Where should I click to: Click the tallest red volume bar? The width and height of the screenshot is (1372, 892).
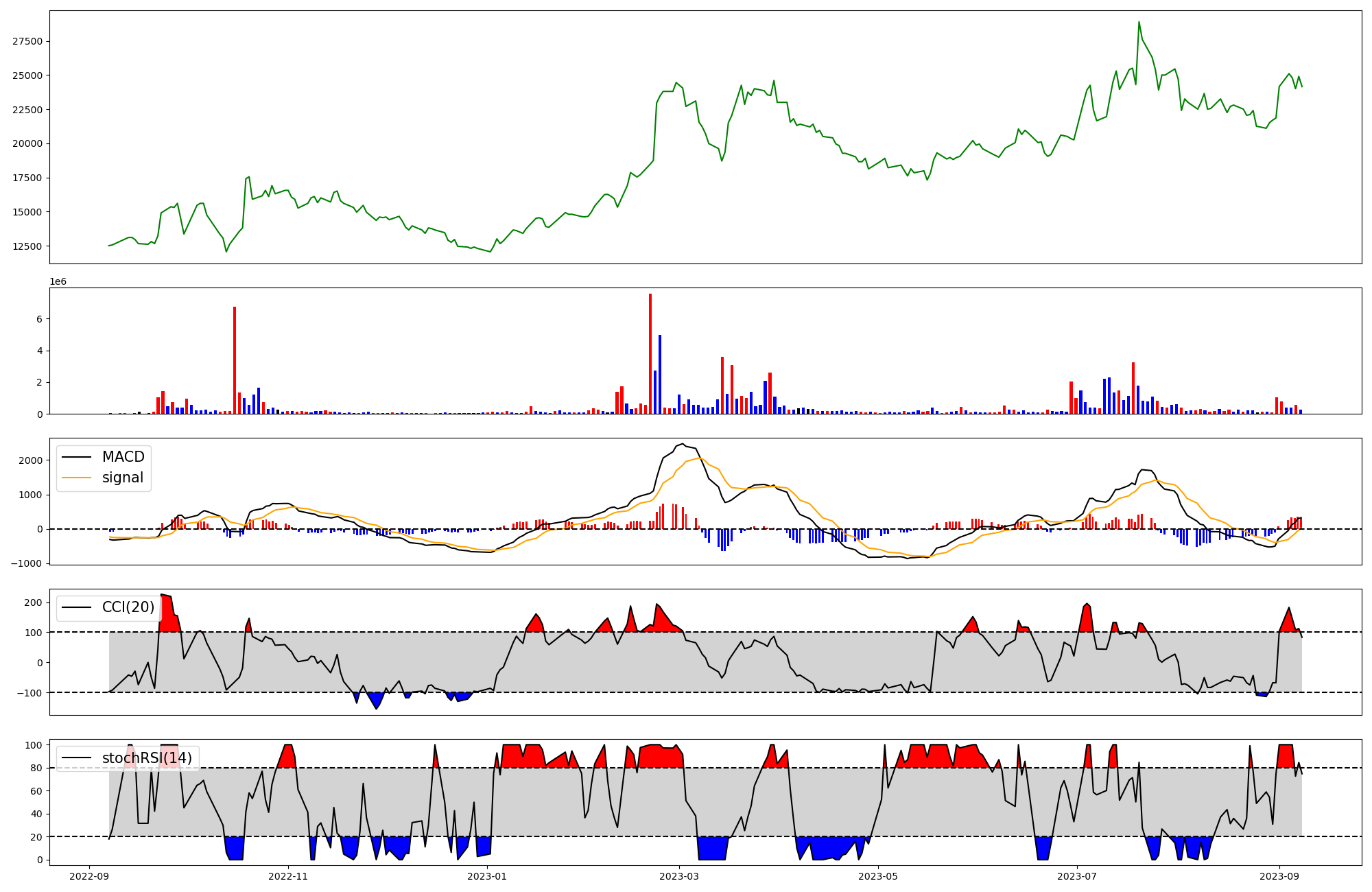tap(650, 353)
